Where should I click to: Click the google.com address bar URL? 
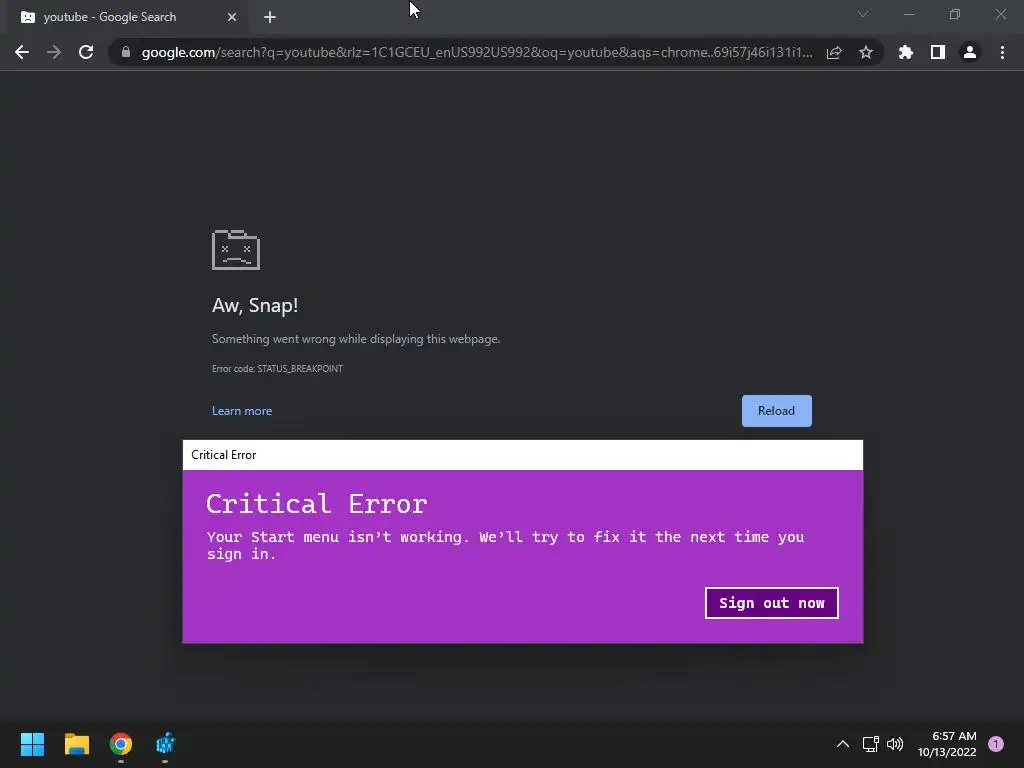pyautogui.click(x=477, y=52)
